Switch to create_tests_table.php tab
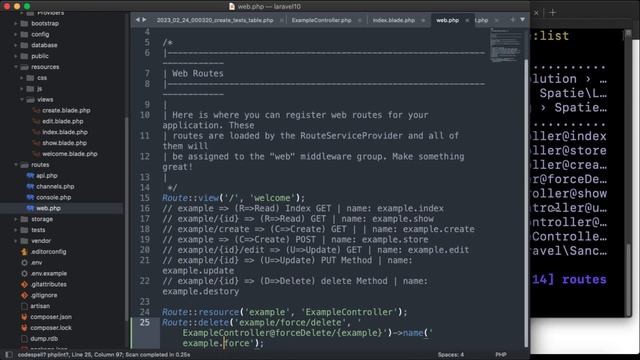Image resolution: width=640 pixels, height=360 pixels. click(x=215, y=20)
